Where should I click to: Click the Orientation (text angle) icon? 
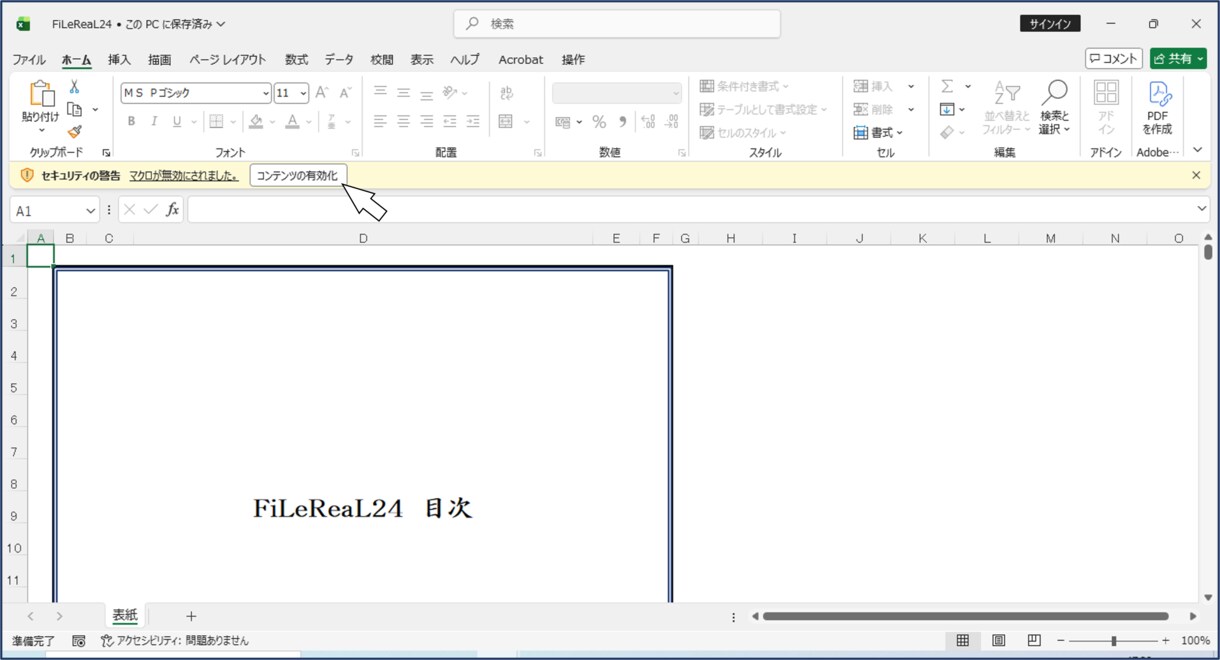[451, 93]
